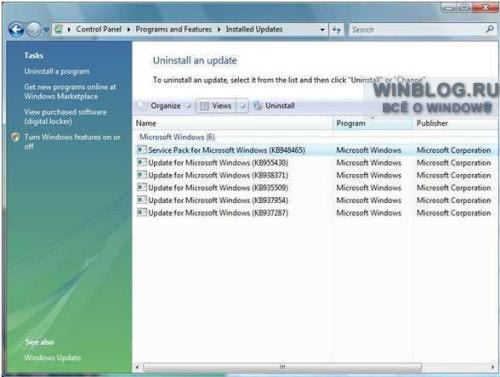Click icon of KB948465 service pack row
This screenshot has width=500, height=377.
pos(142,150)
